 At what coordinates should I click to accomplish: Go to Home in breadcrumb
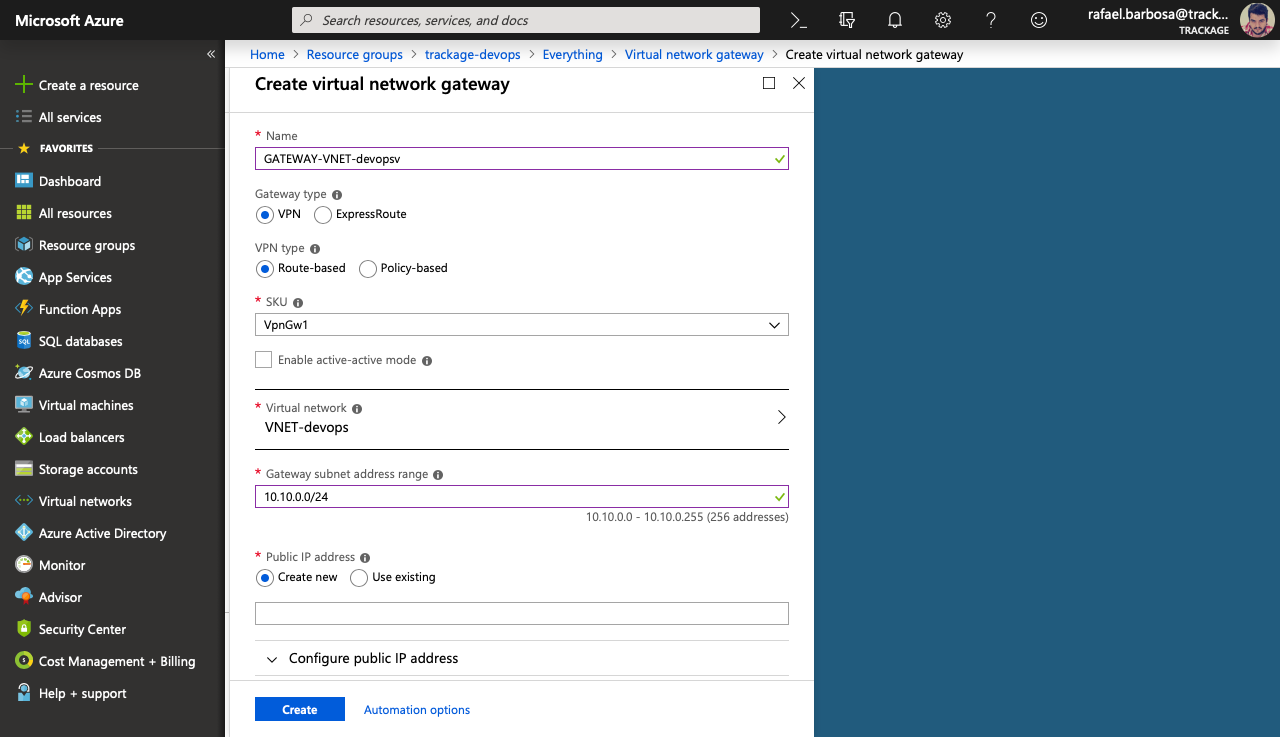tap(267, 55)
